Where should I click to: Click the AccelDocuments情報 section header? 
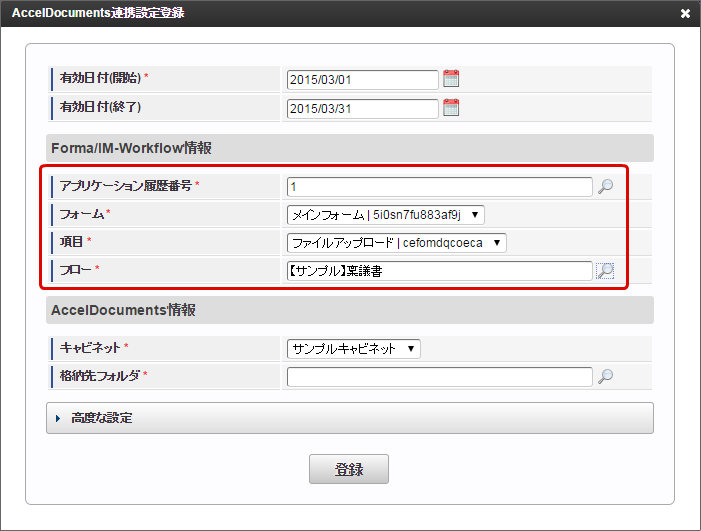[350, 310]
